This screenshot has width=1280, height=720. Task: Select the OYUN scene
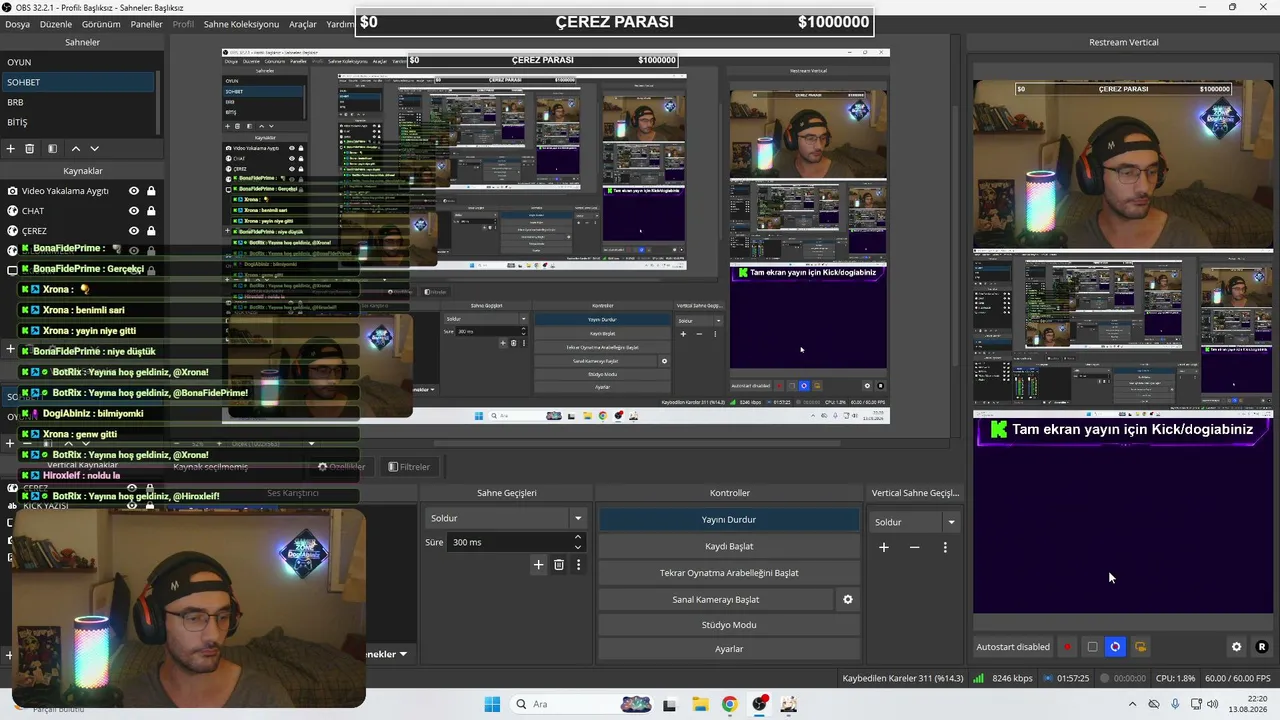tap(78, 62)
